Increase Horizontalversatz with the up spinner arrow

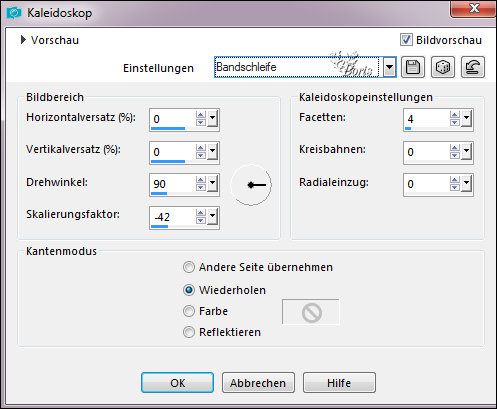tap(200, 115)
